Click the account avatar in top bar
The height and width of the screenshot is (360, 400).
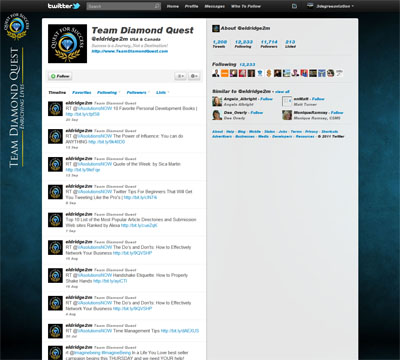pos(310,6)
